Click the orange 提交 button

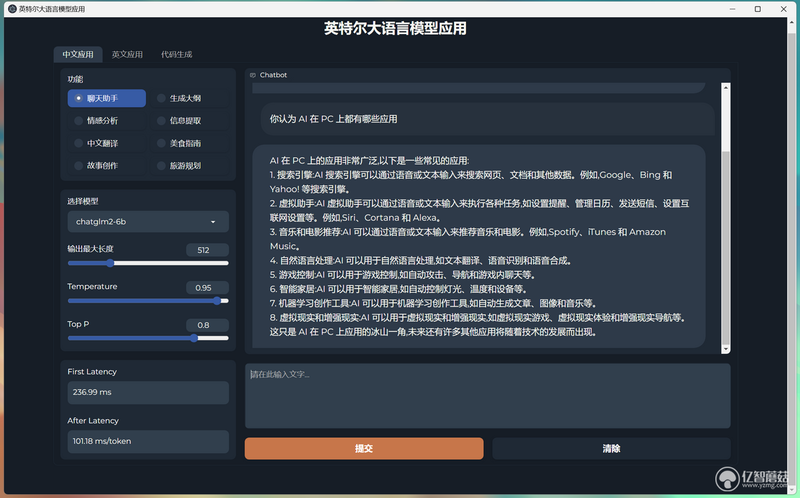[364, 449]
